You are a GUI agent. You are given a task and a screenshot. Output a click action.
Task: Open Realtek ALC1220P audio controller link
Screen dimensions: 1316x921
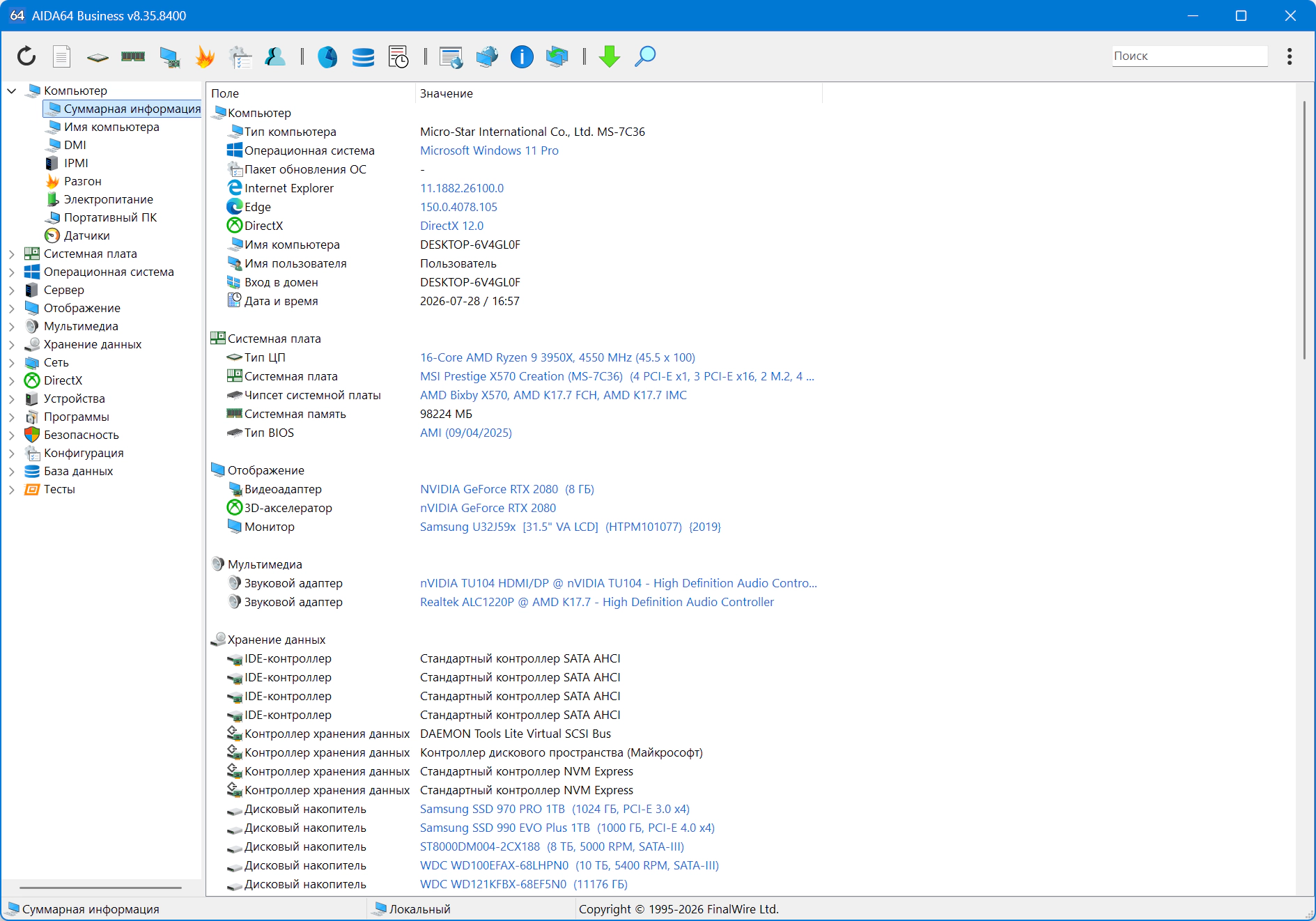tap(597, 602)
